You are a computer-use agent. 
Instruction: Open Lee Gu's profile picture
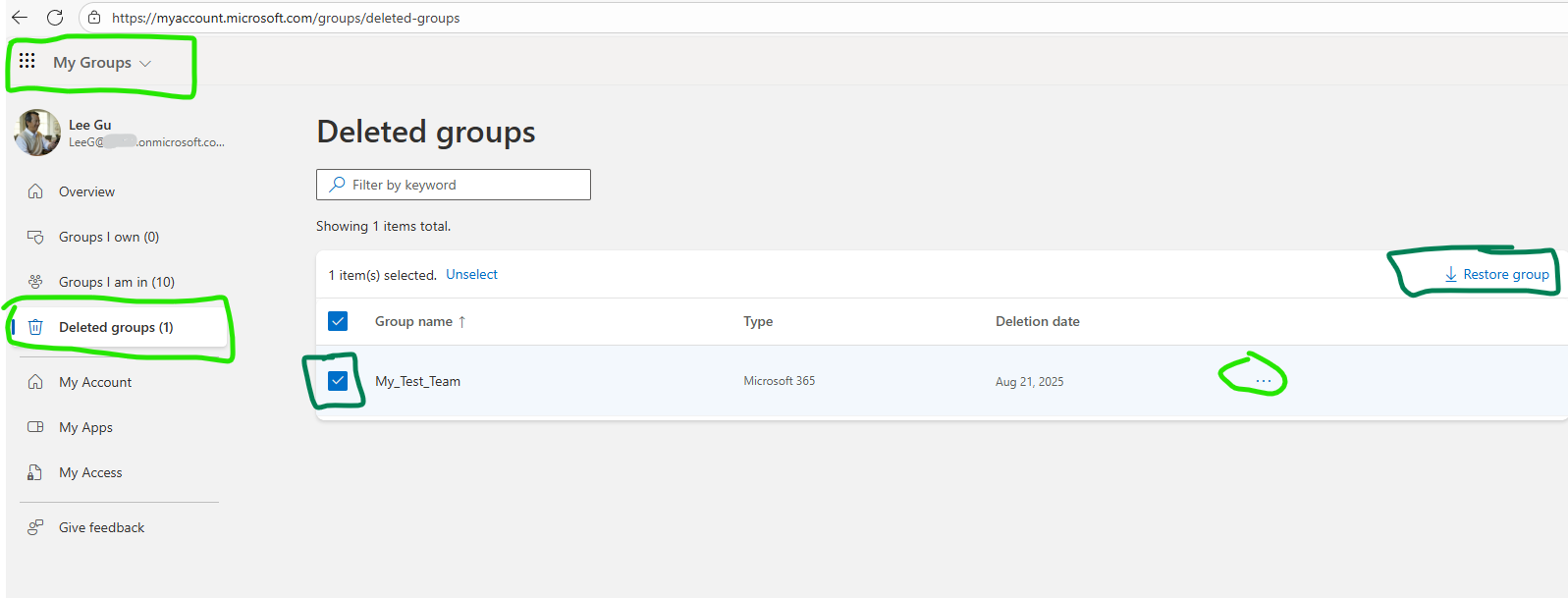point(38,133)
